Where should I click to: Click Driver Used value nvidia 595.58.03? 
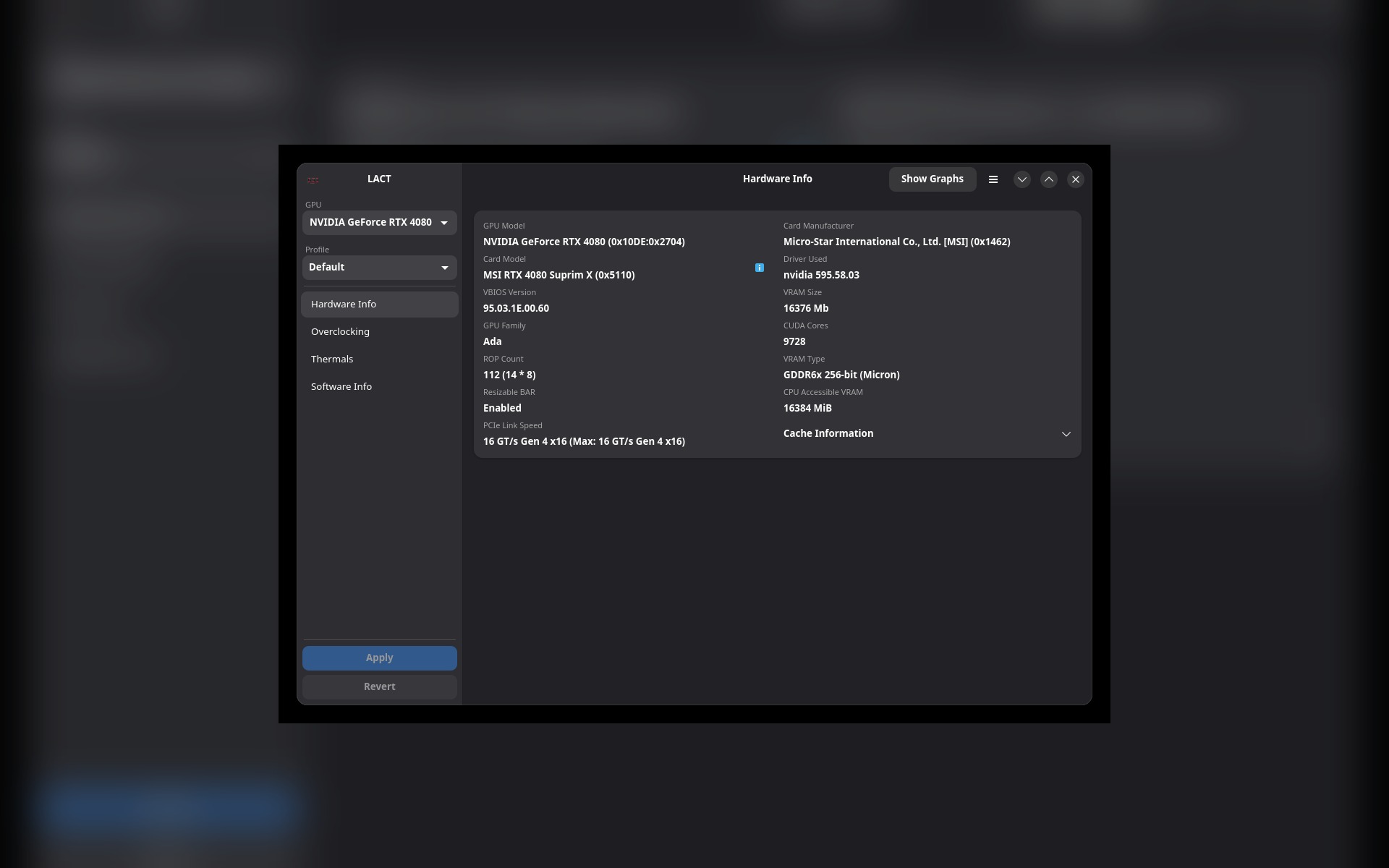tap(821, 275)
